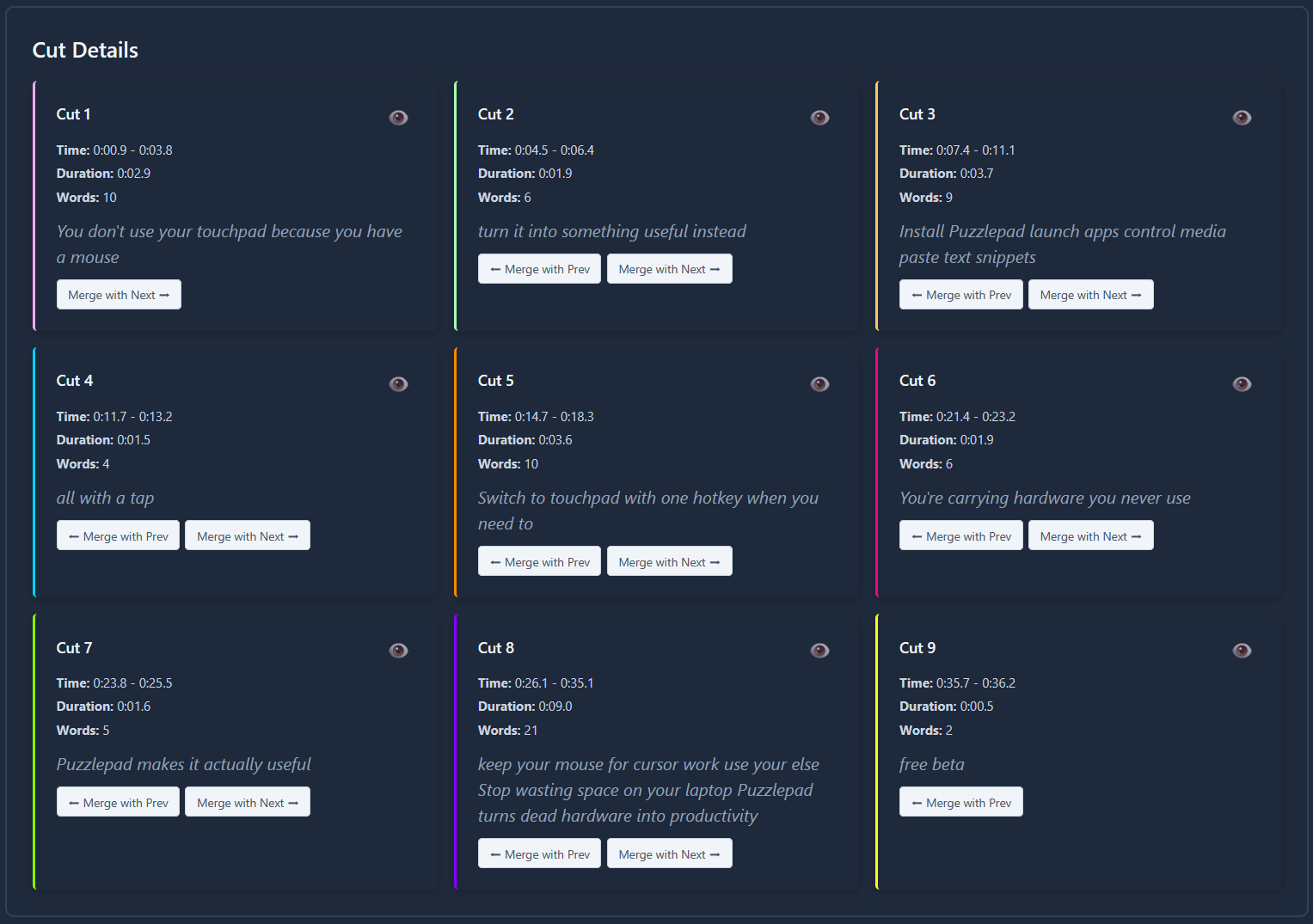This screenshot has width=1313, height=924.
Task: Click the eye preview icon on Cut 1
Action: 398,117
